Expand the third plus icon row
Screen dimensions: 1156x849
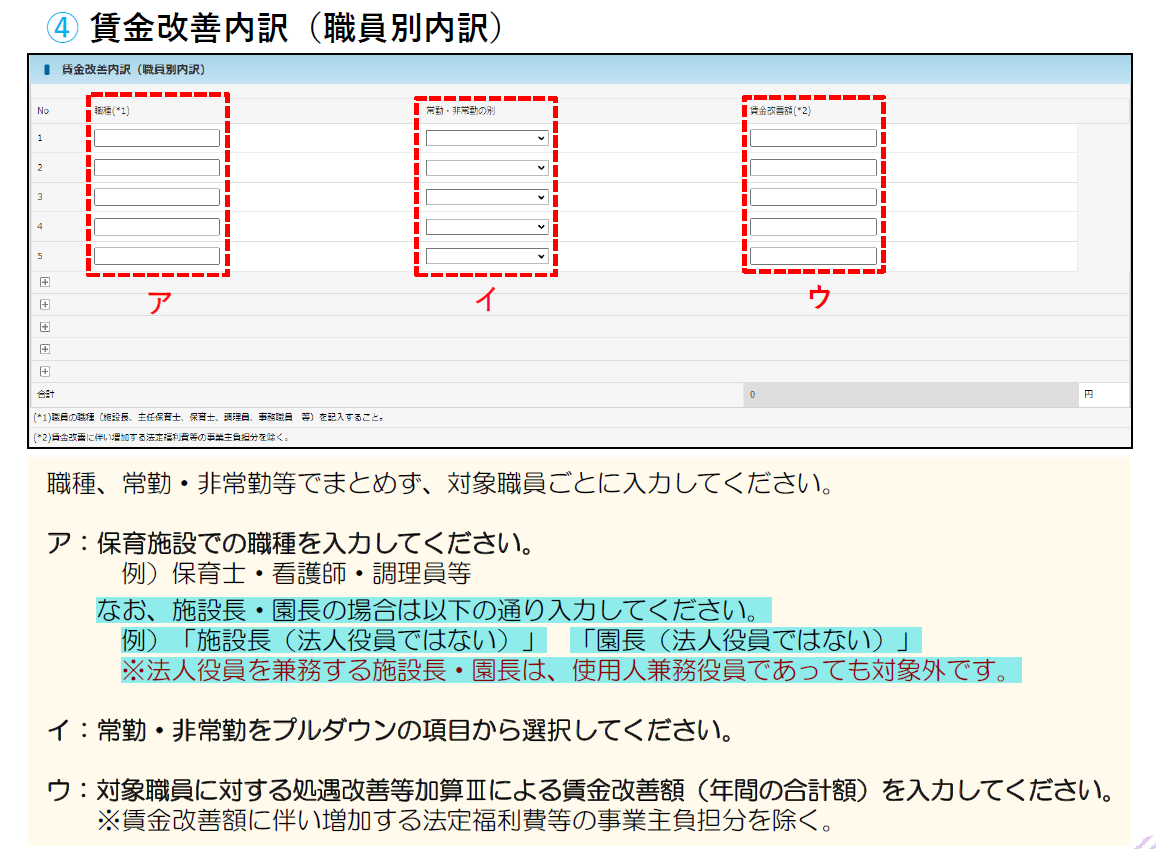(44, 327)
